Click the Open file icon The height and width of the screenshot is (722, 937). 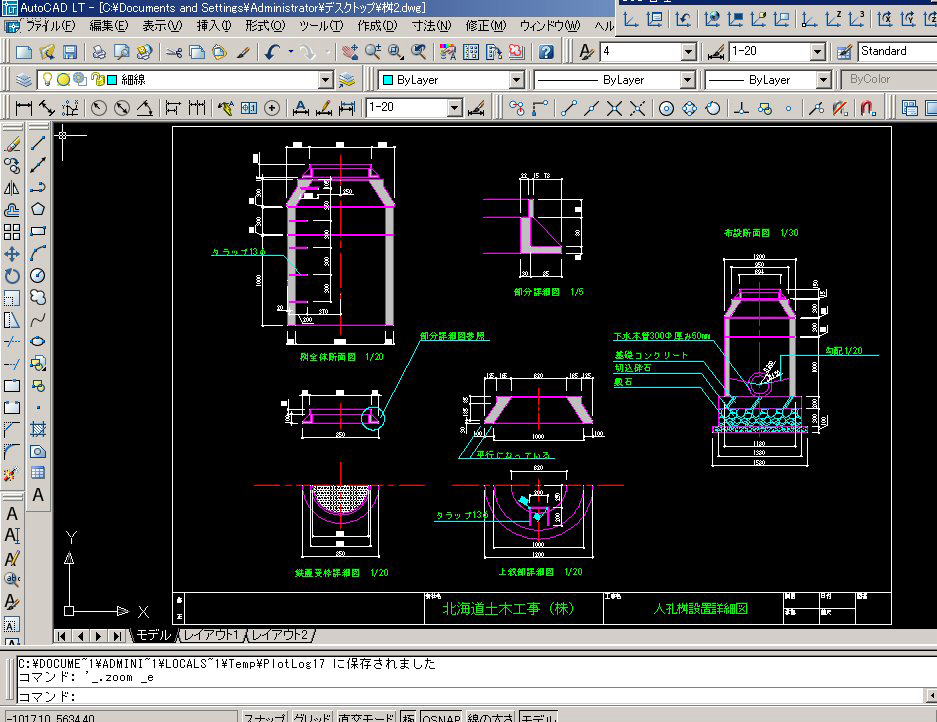point(47,53)
